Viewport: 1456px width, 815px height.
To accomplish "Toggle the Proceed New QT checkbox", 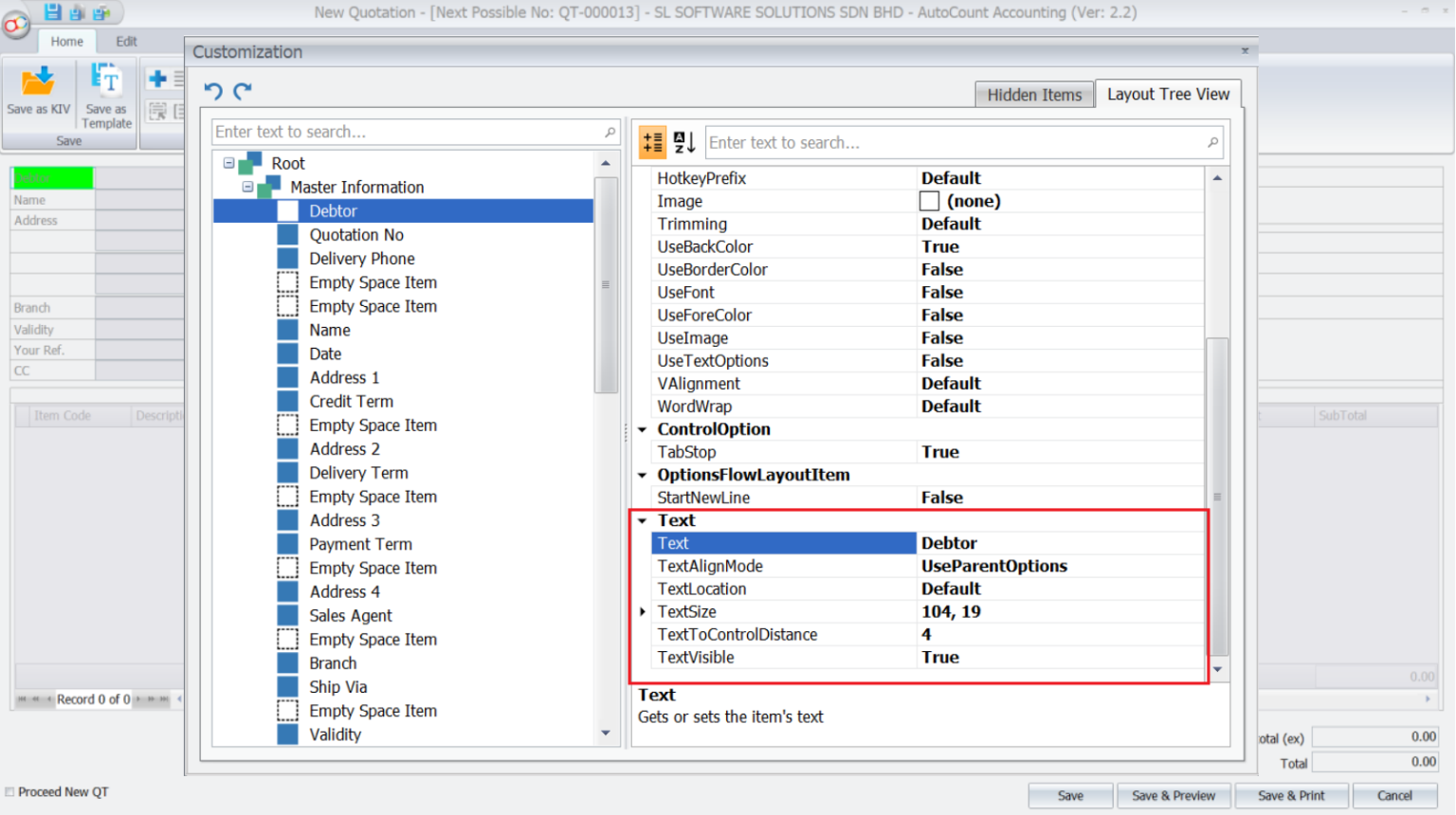I will point(9,792).
